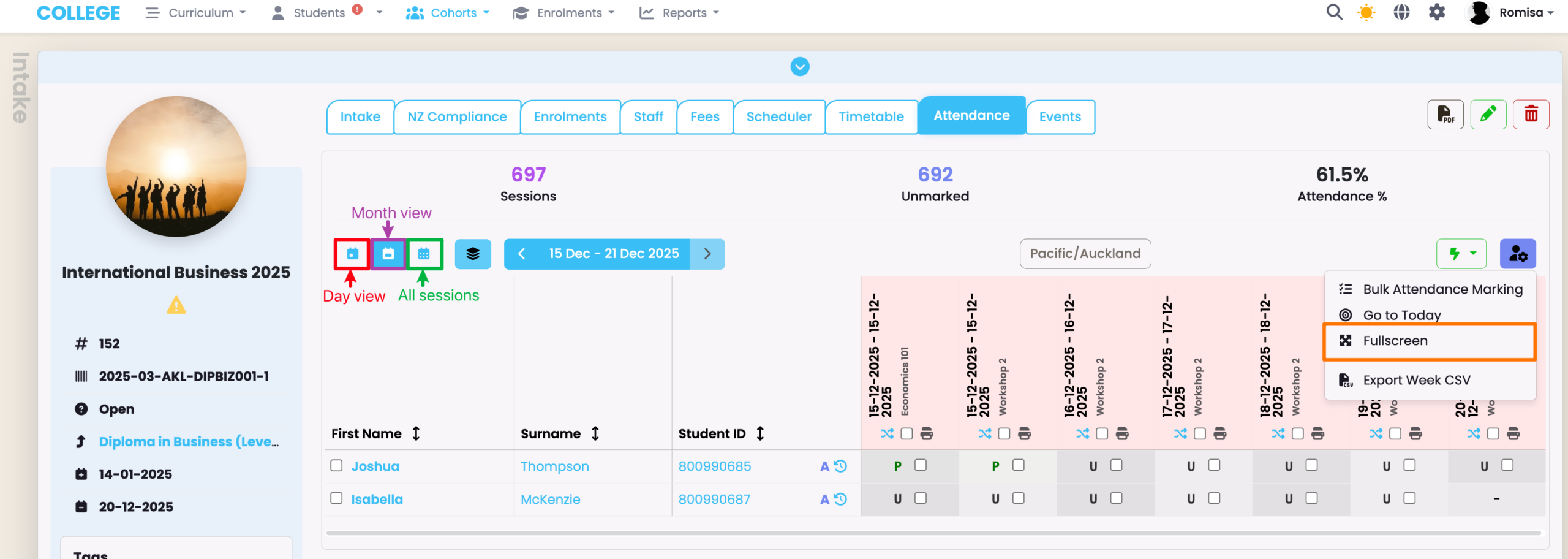Click the search magnifier icon
This screenshot has width=1568, height=559.
click(x=1334, y=12)
